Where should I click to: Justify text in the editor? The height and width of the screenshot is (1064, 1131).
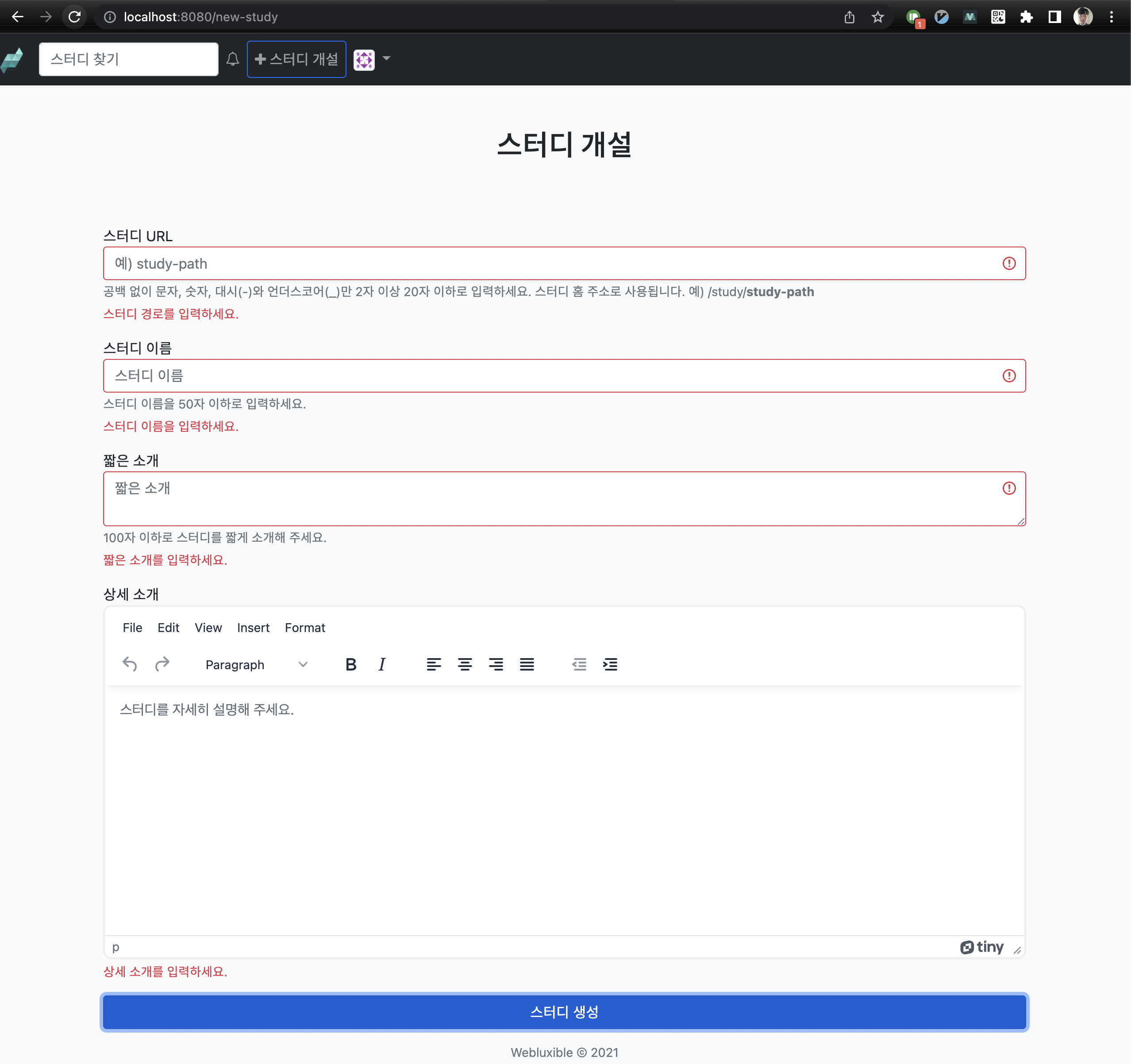527,665
